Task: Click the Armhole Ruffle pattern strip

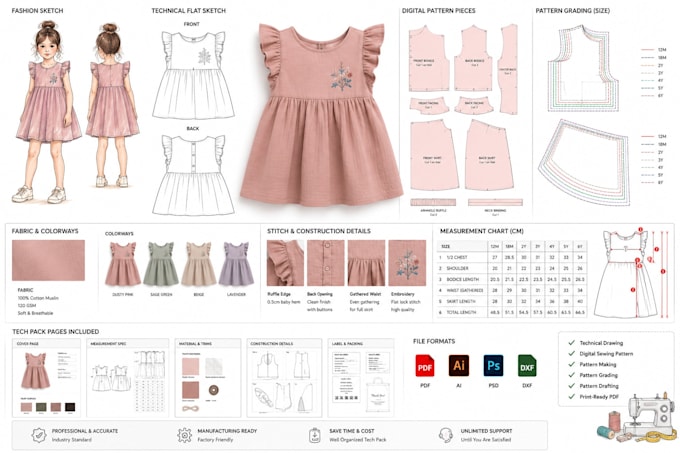Action: (433, 202)
